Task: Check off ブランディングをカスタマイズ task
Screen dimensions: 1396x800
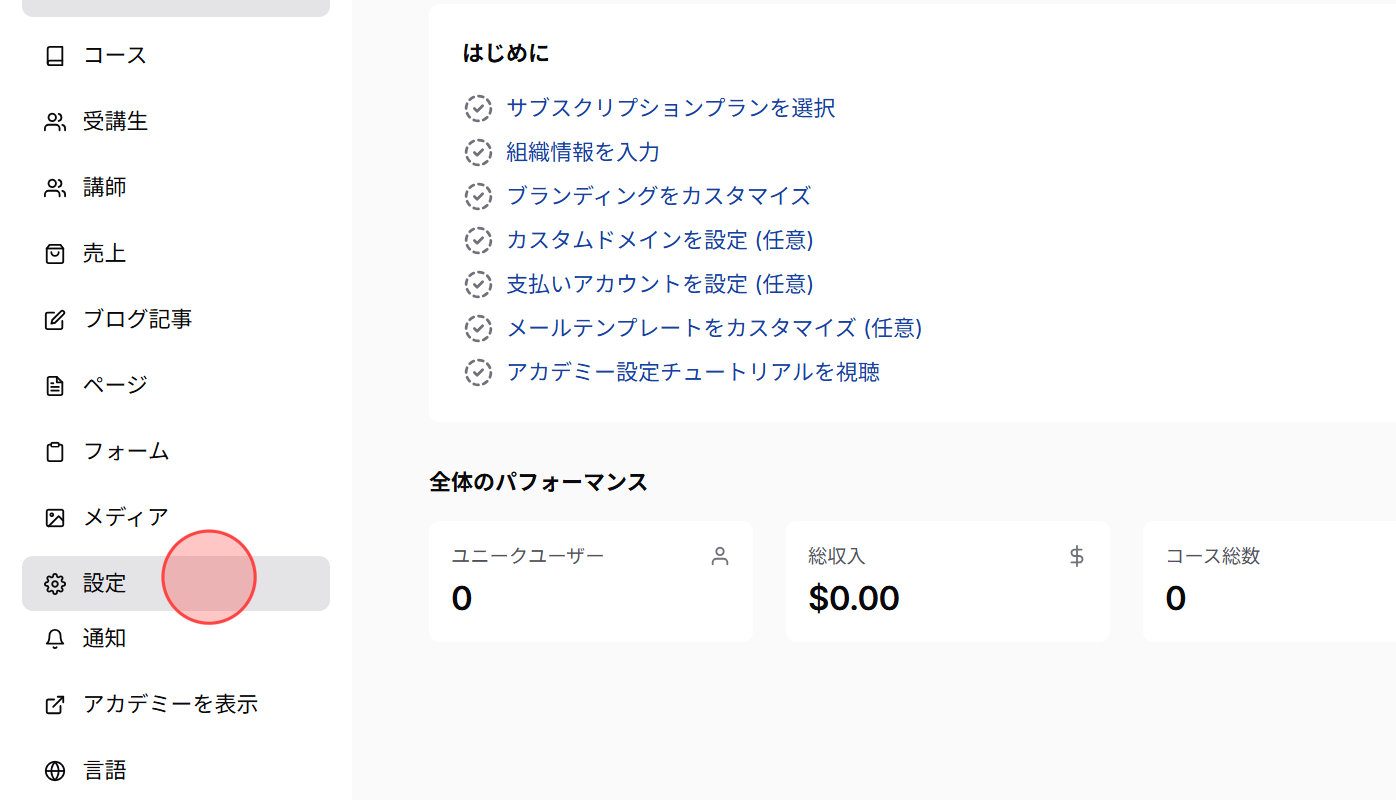Action: coord(478,196)
